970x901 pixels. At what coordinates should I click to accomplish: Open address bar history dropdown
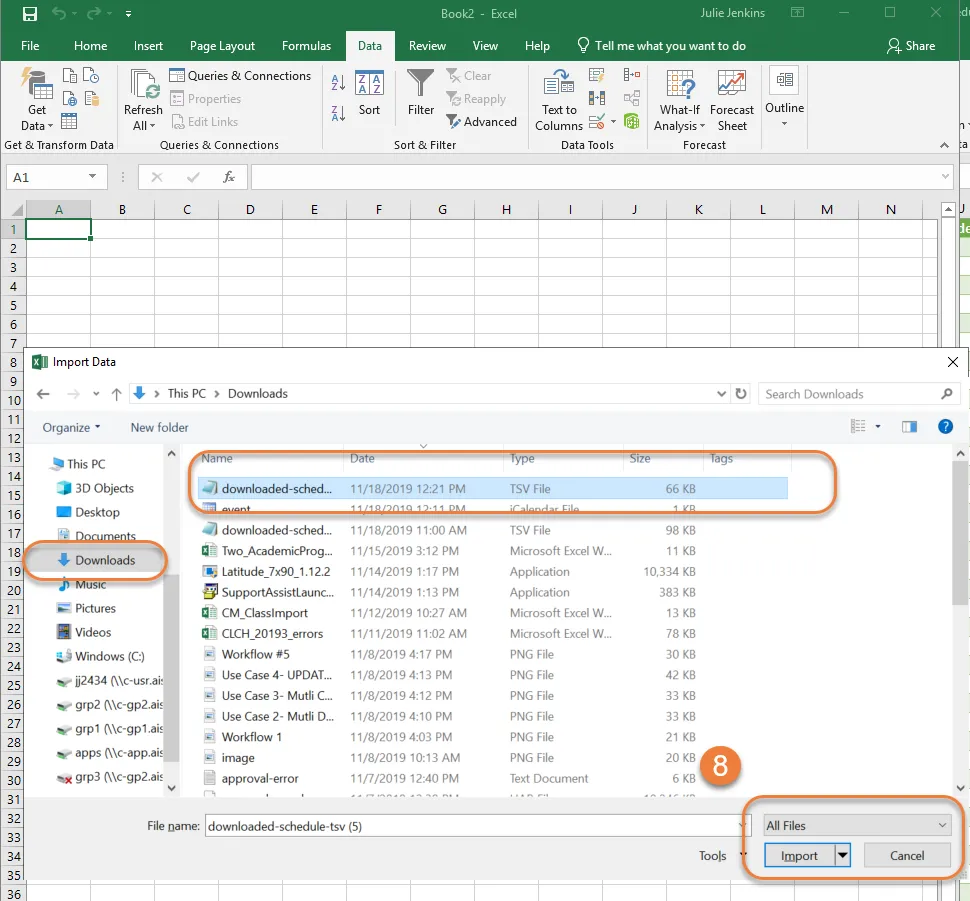tap(721, 394)
